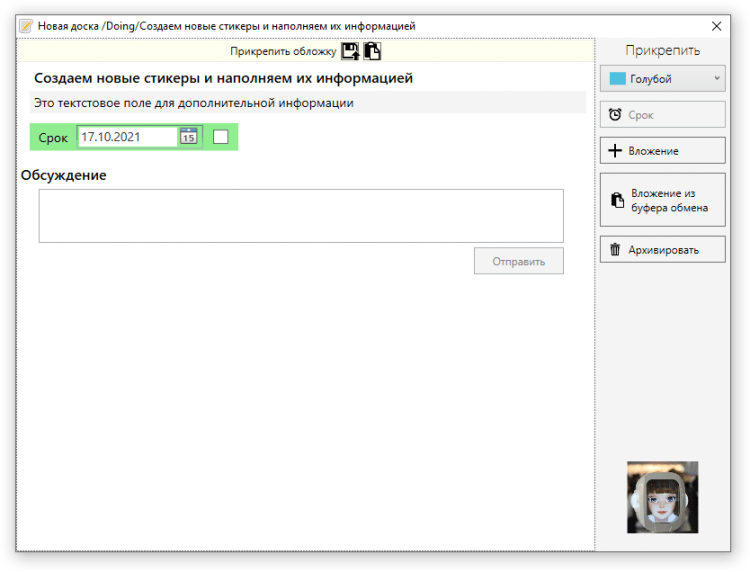Open the Голубой color combo box

662,79
